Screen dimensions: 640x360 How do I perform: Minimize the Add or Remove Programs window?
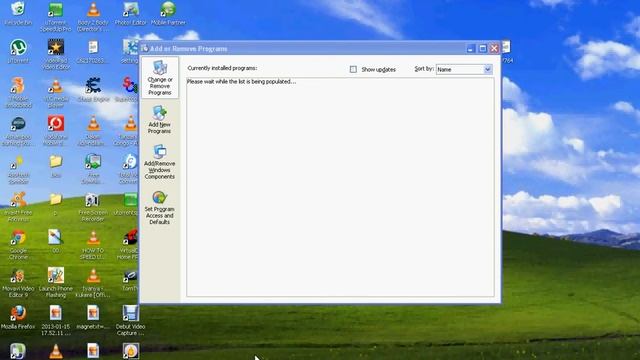click(471, 49)
